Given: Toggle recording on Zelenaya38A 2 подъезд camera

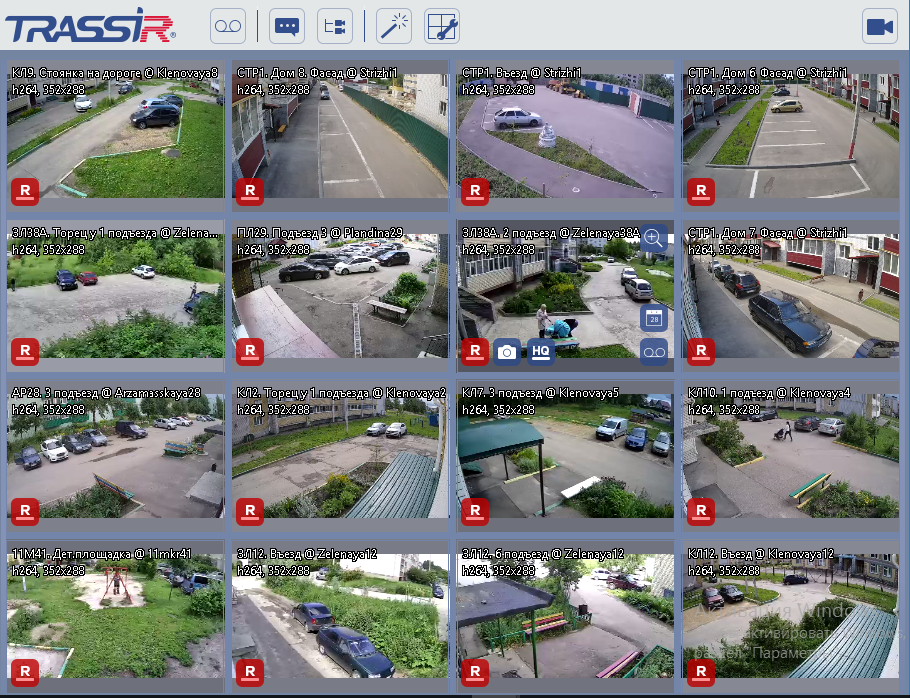Looking at the screenshot, I should point(475,352).
